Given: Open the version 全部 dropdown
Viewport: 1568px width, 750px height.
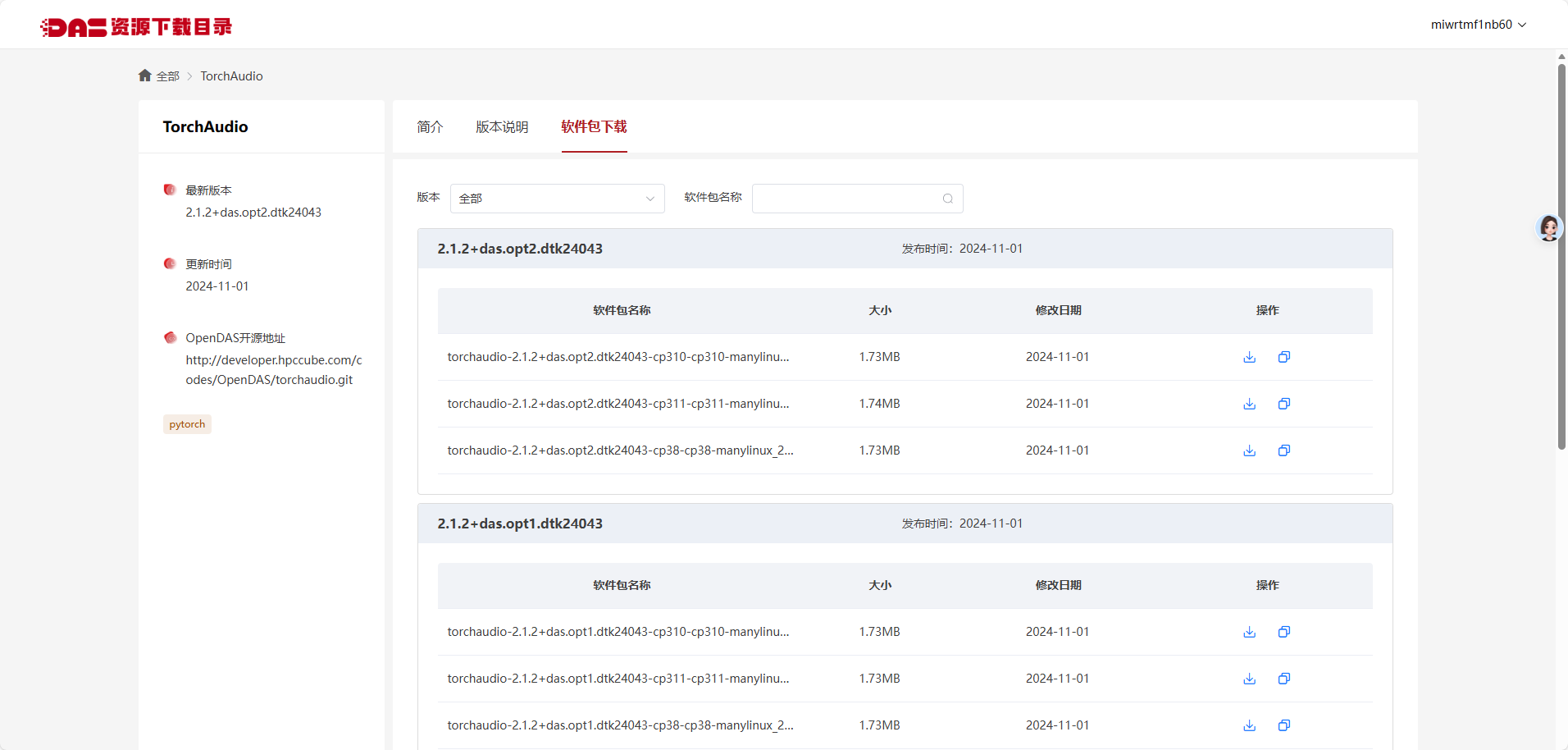Looking at the screenshot, I should pos(558,199).
